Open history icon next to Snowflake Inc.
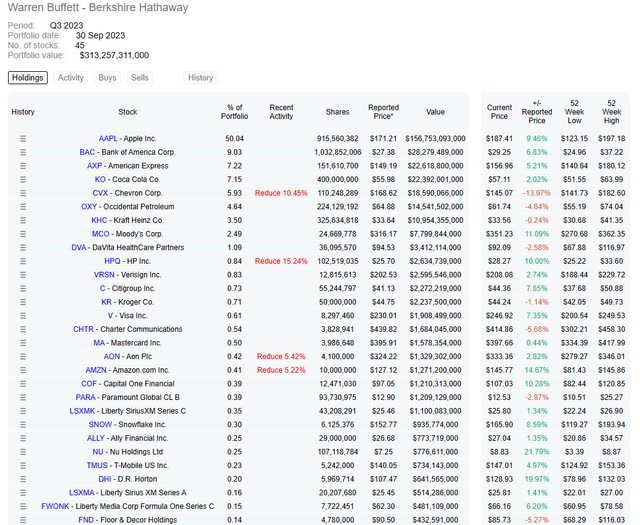 pos(23,423)
